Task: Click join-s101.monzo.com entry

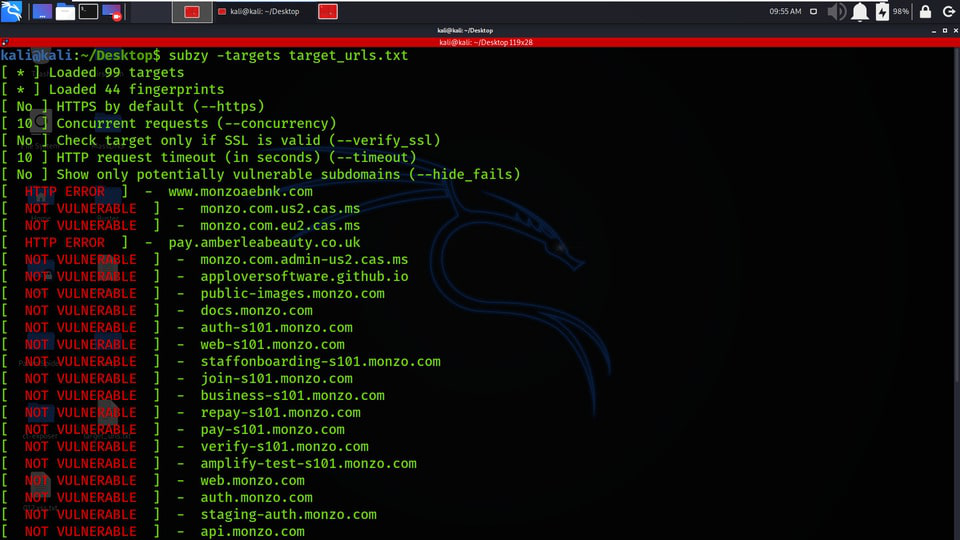Action: [277, 379]
